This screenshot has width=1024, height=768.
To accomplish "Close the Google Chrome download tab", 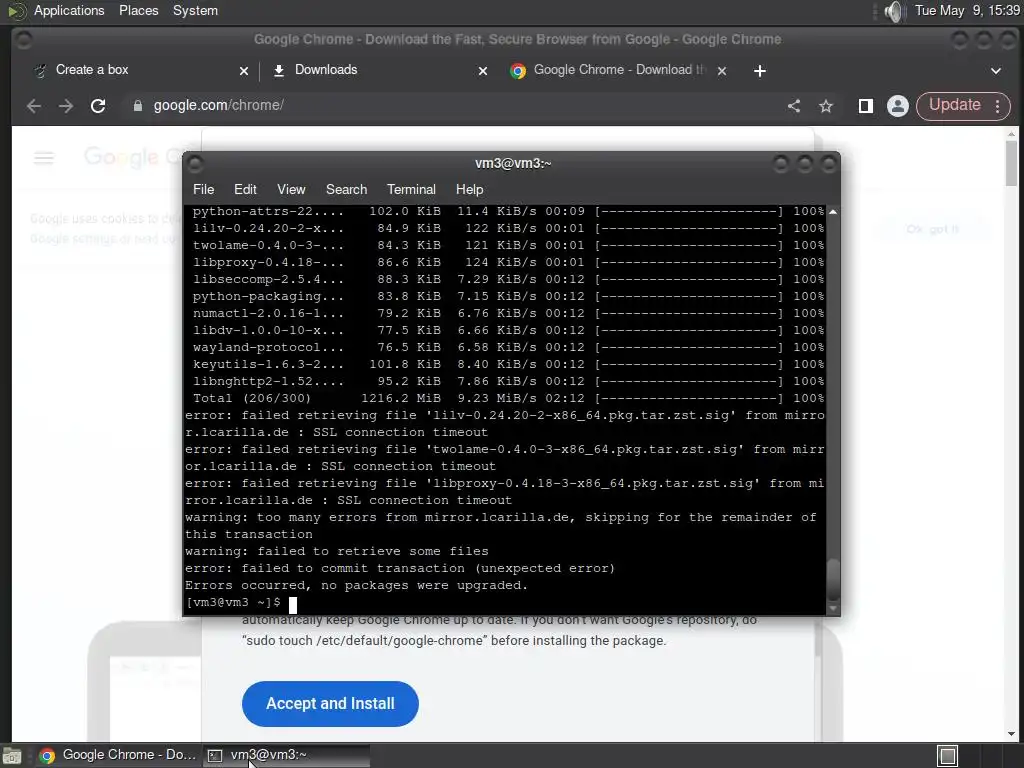I will coord(722,71).
